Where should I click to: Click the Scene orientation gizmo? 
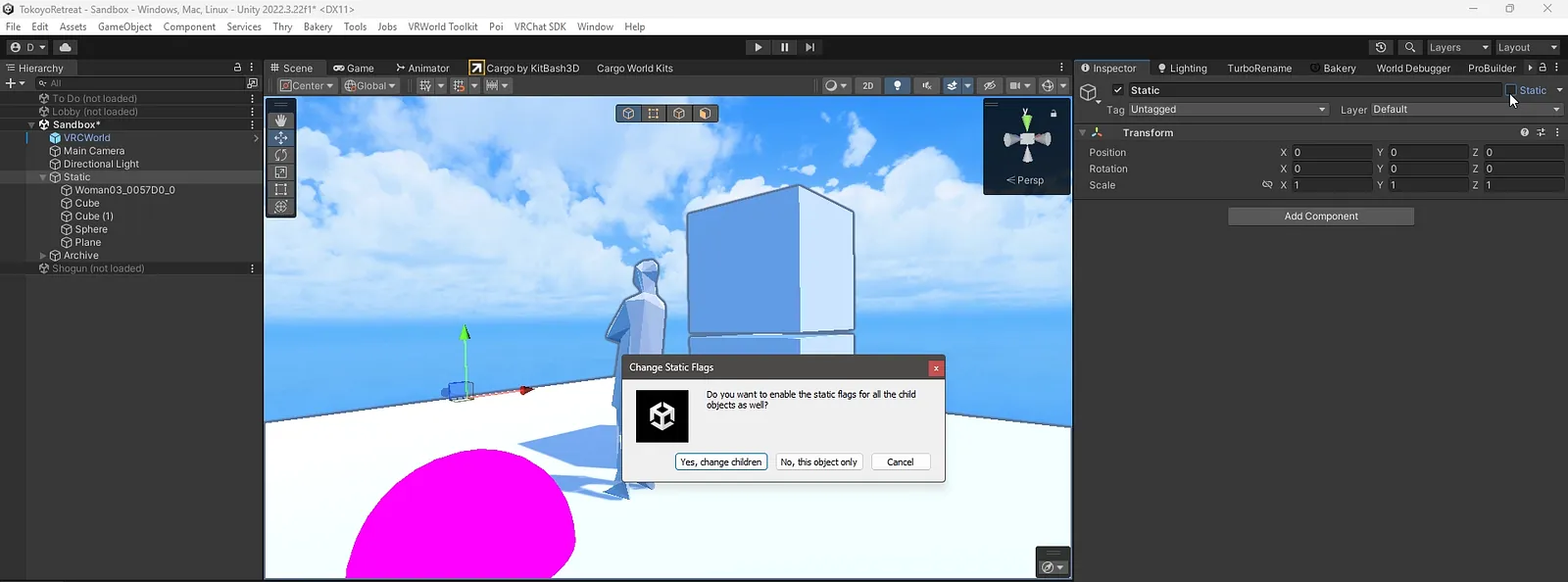click(x=1027, y=138)
